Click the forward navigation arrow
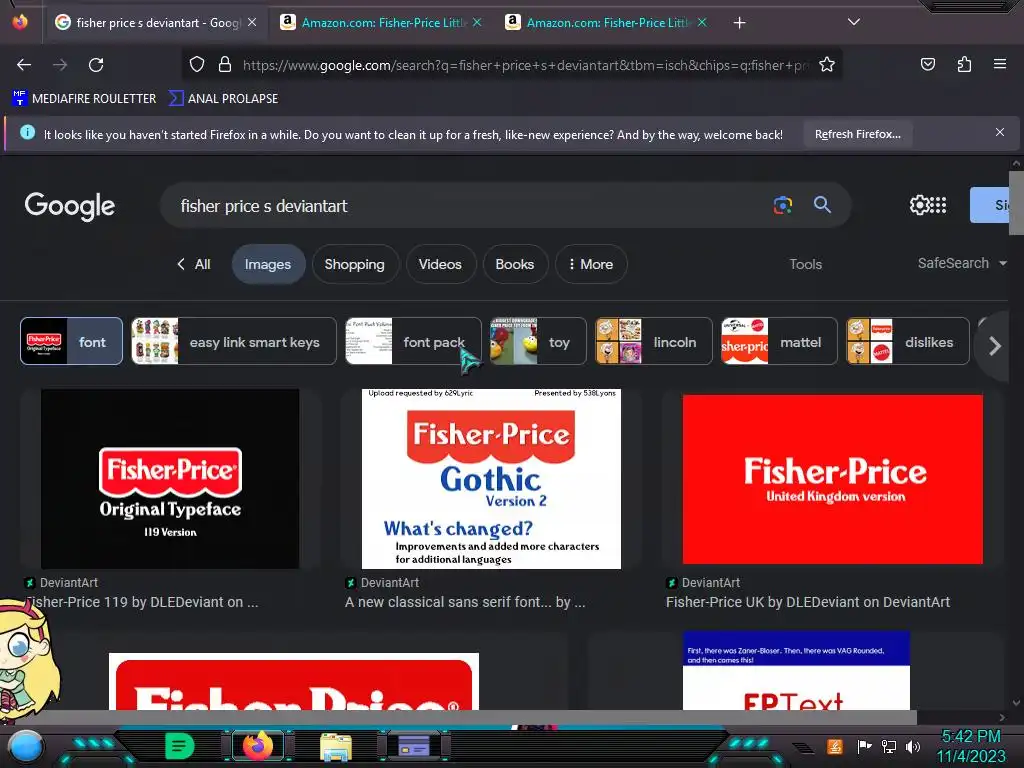The width and height of the screenshot is (1024, 768). coord(60,65)
